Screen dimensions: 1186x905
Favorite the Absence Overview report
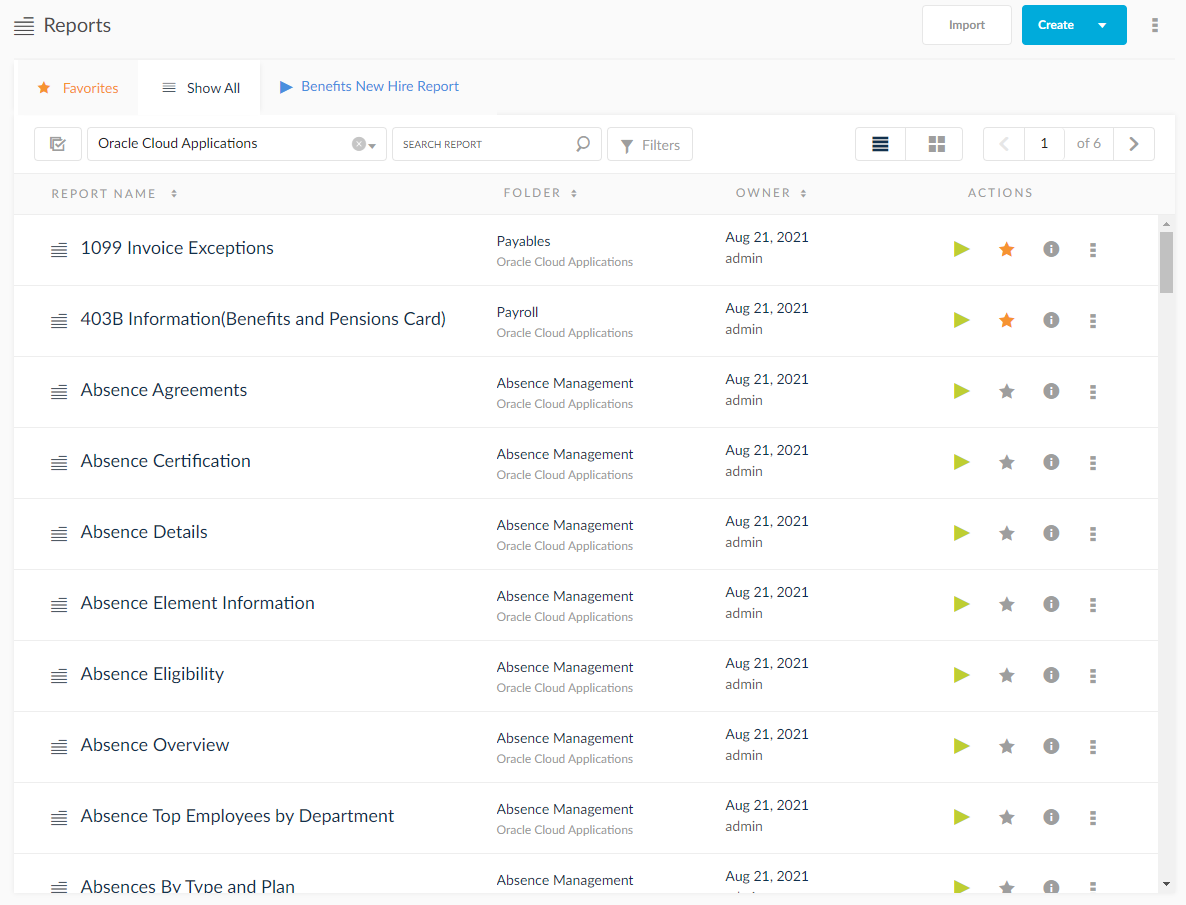point(1006,745)
